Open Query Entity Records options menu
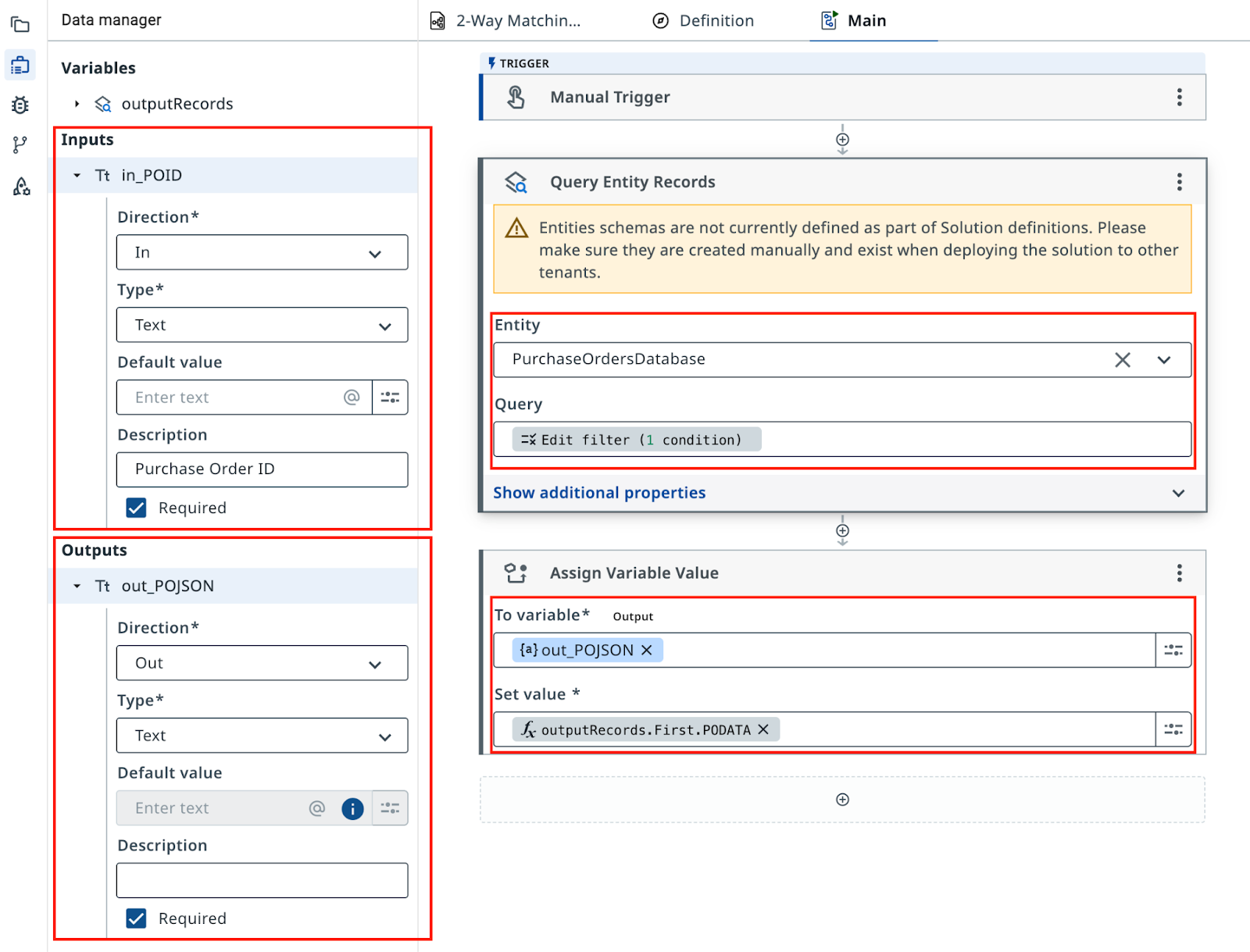Screen dimensions: 1250x952 coord(1179,182)
